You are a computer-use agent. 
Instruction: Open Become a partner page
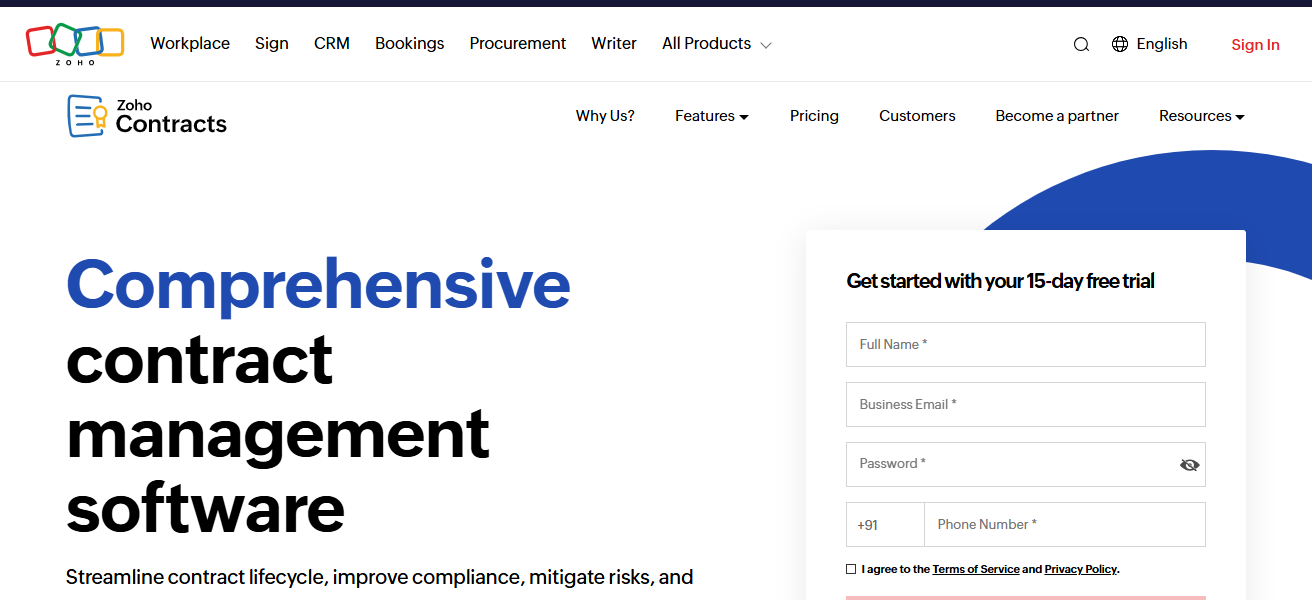pos(1057,116)
